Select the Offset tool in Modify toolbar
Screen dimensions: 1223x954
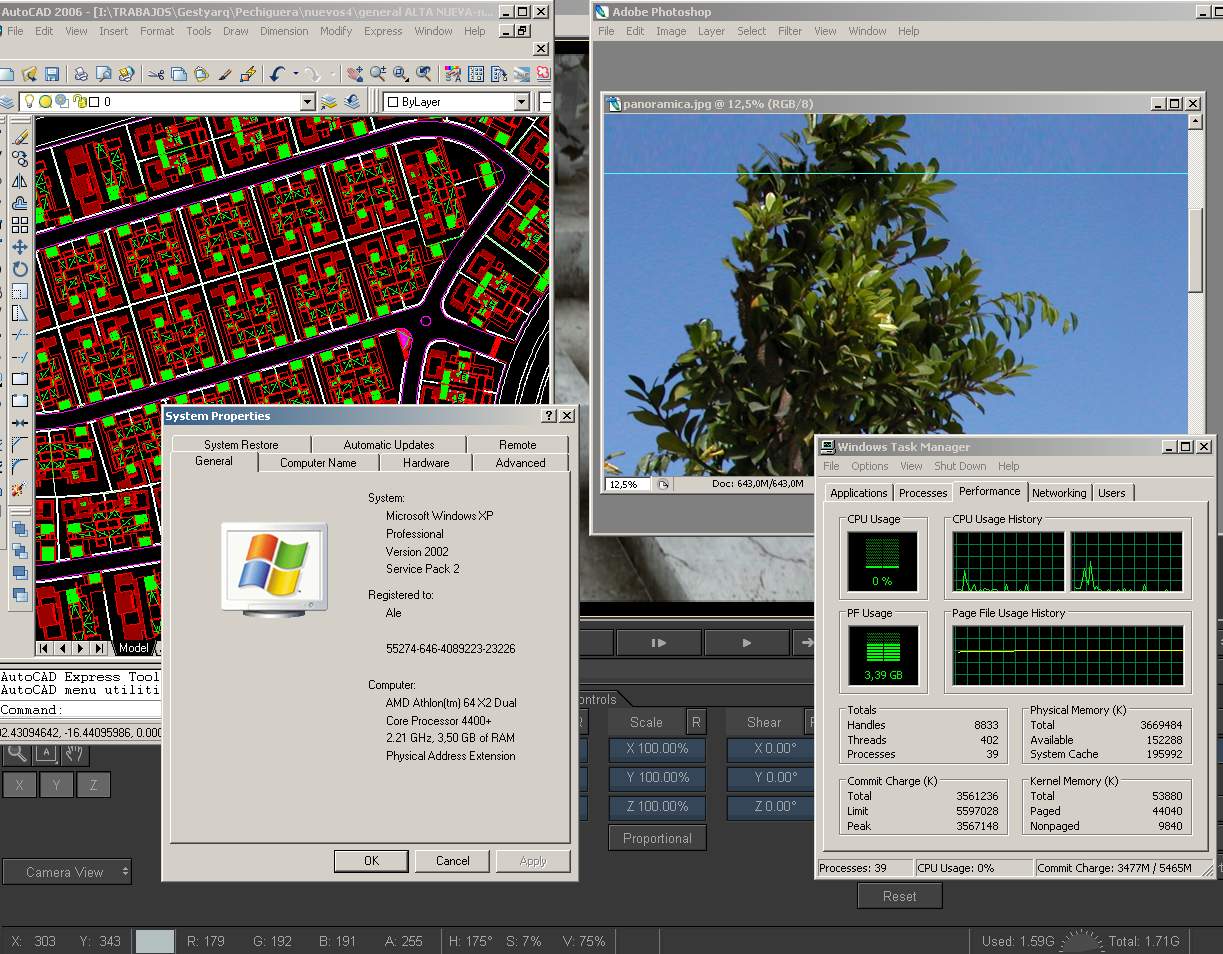click(x=19, y=203)
